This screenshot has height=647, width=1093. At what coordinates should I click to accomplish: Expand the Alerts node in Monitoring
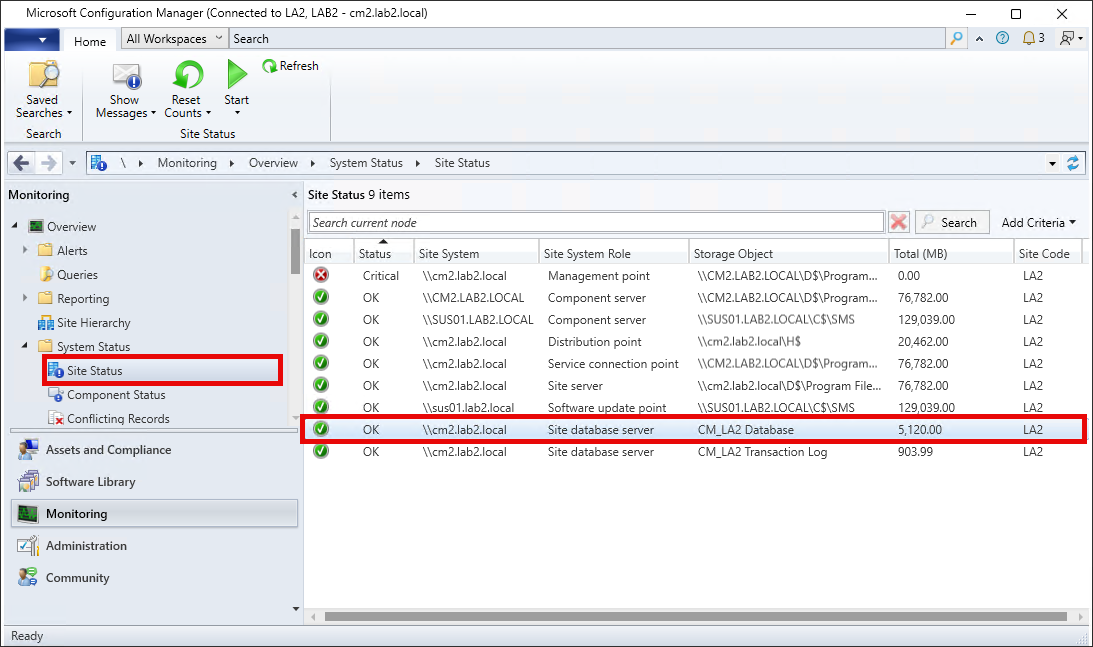(25, 251)
